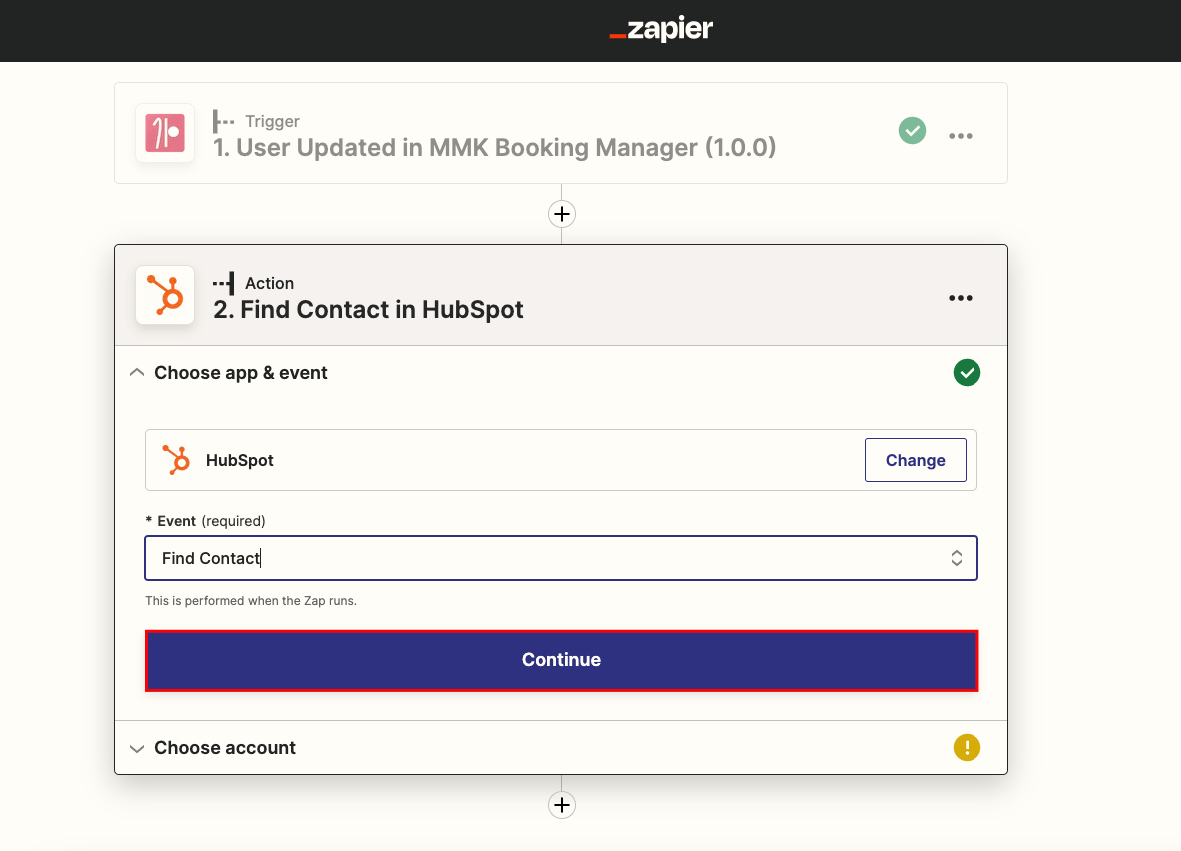Add a new step below the action
This screenshot has height=851, width=1181.
pos(562,805)
